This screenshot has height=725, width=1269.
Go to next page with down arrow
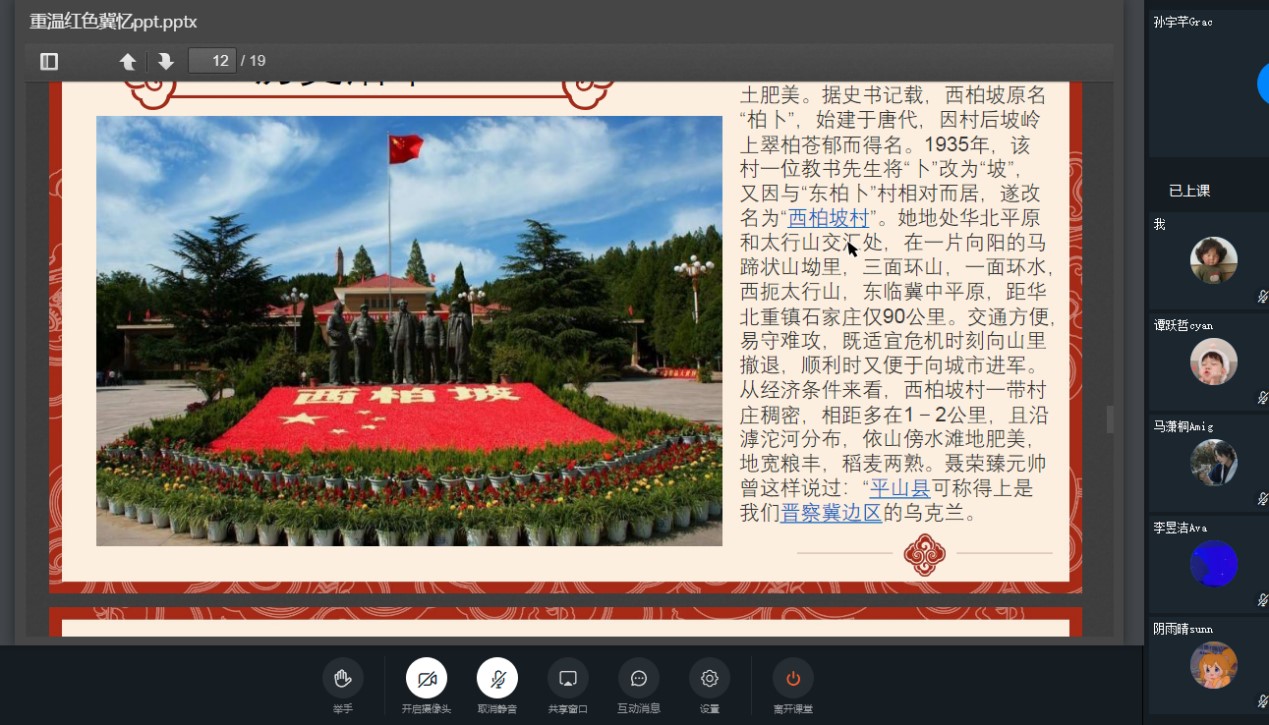tap(166, 61)
